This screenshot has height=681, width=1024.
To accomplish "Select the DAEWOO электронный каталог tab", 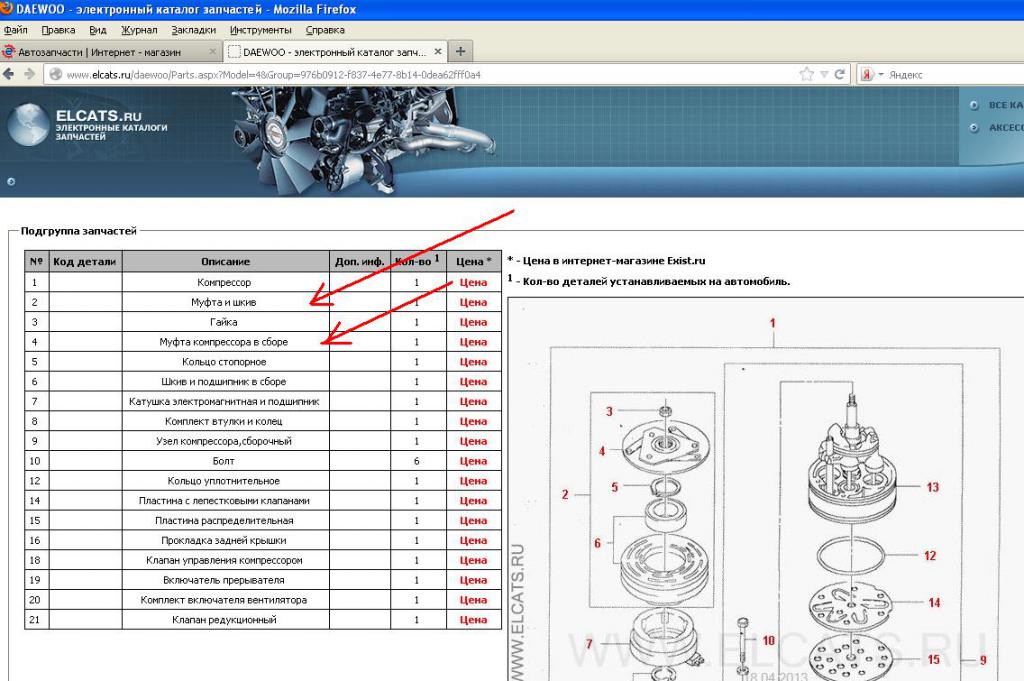I will pos(334,52).
